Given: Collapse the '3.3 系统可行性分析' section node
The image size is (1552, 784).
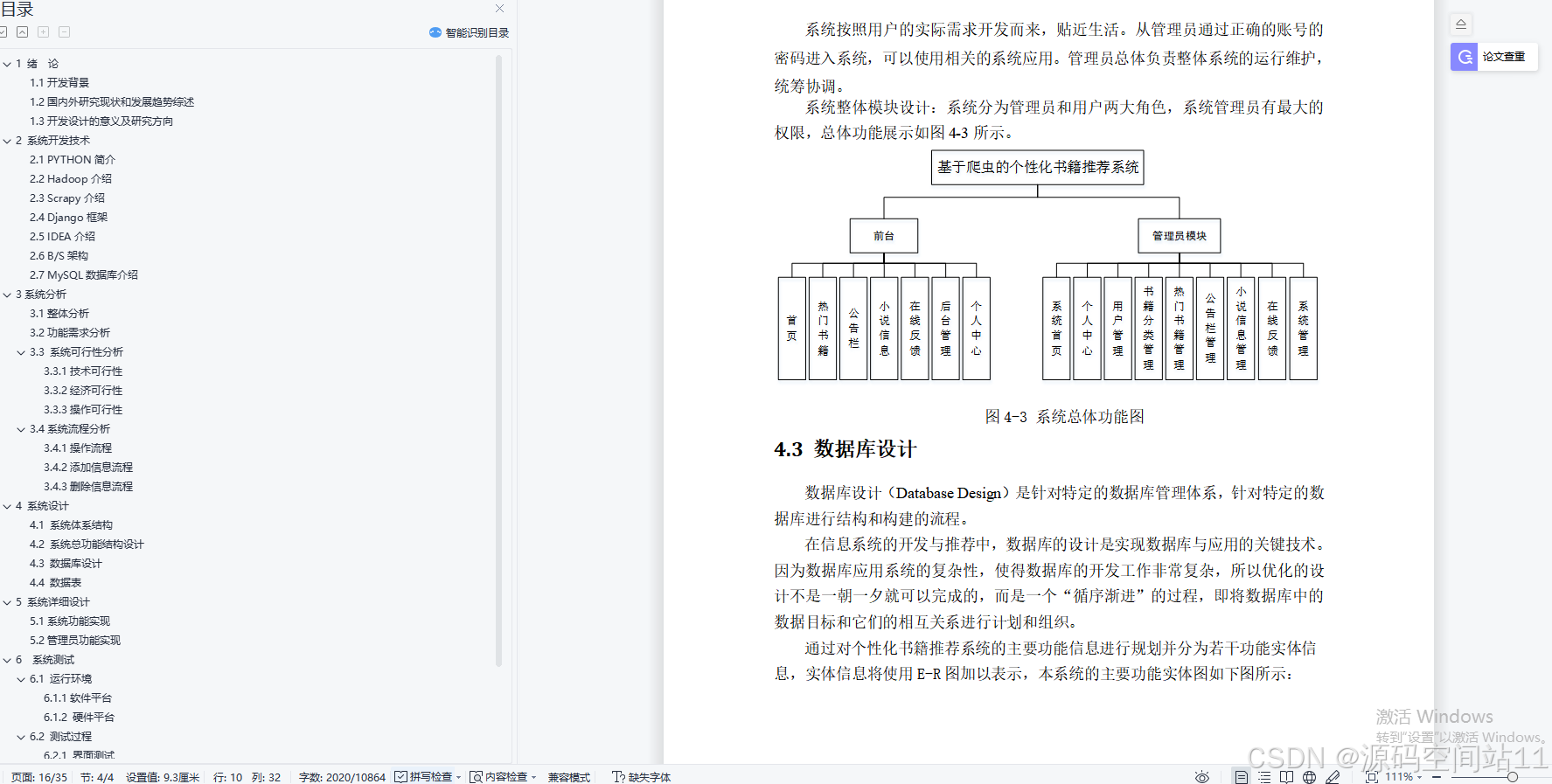Looking at the screenshot, I should tap(21, 352).
